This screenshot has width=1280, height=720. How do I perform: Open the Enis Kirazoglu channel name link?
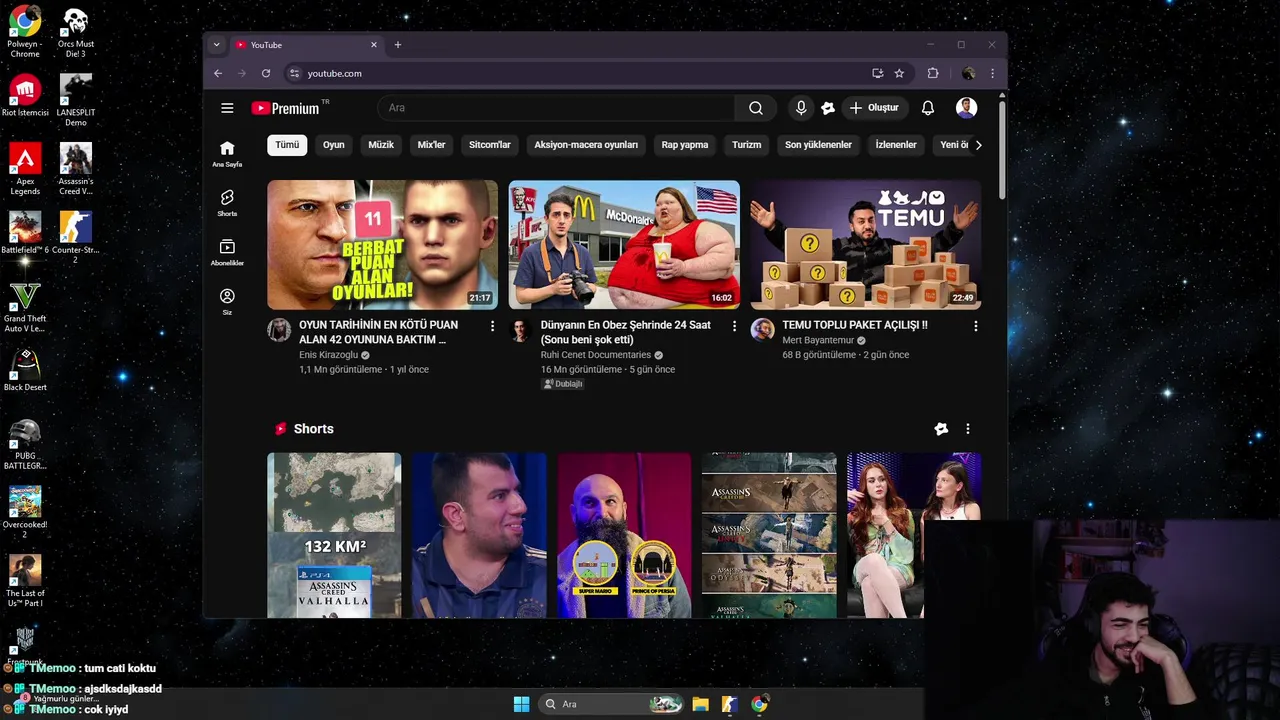pyautogui.click(x=328, y=355)
